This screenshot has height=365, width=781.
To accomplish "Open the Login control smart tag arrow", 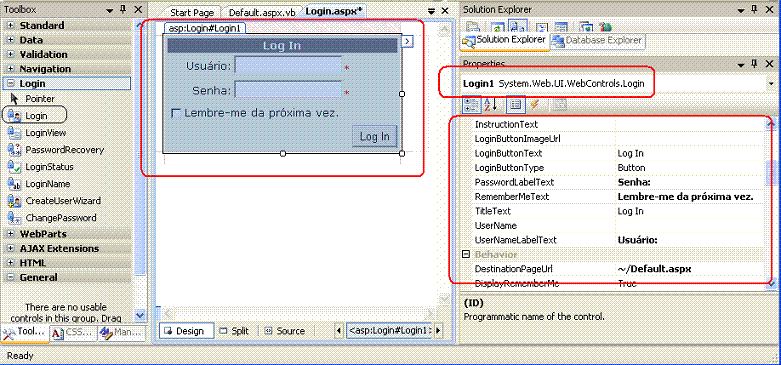I will click(408, 41).
